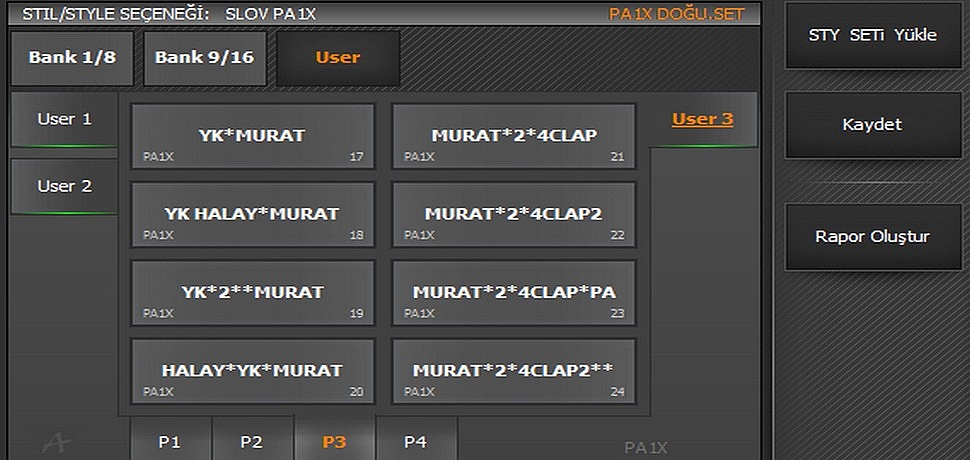Select the User bank tab
This screenshot has height=460, width=970.
338,58
